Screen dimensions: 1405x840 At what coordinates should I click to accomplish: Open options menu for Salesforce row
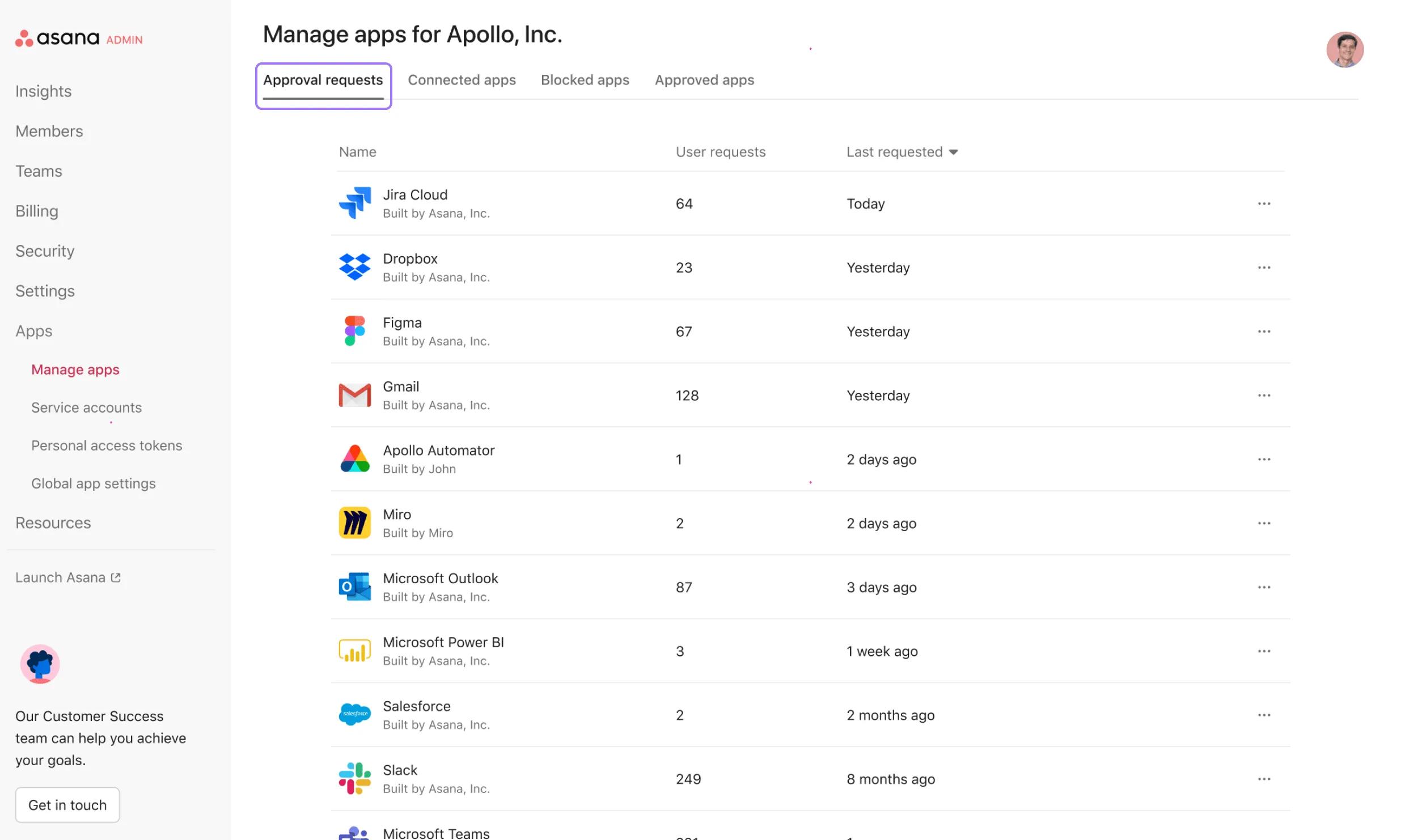coord(1264,715)
